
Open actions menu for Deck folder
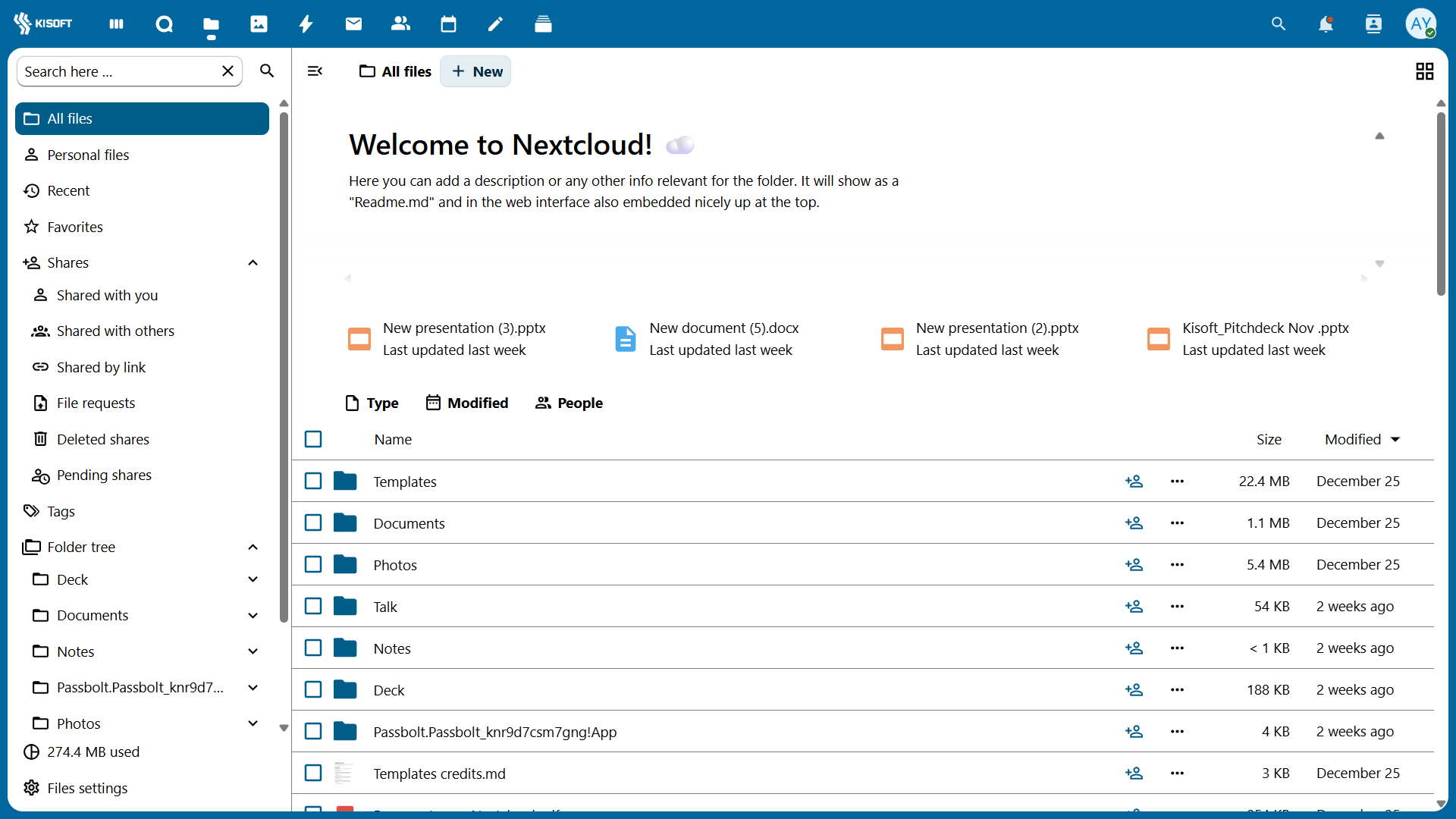(x=1177, y=690)
